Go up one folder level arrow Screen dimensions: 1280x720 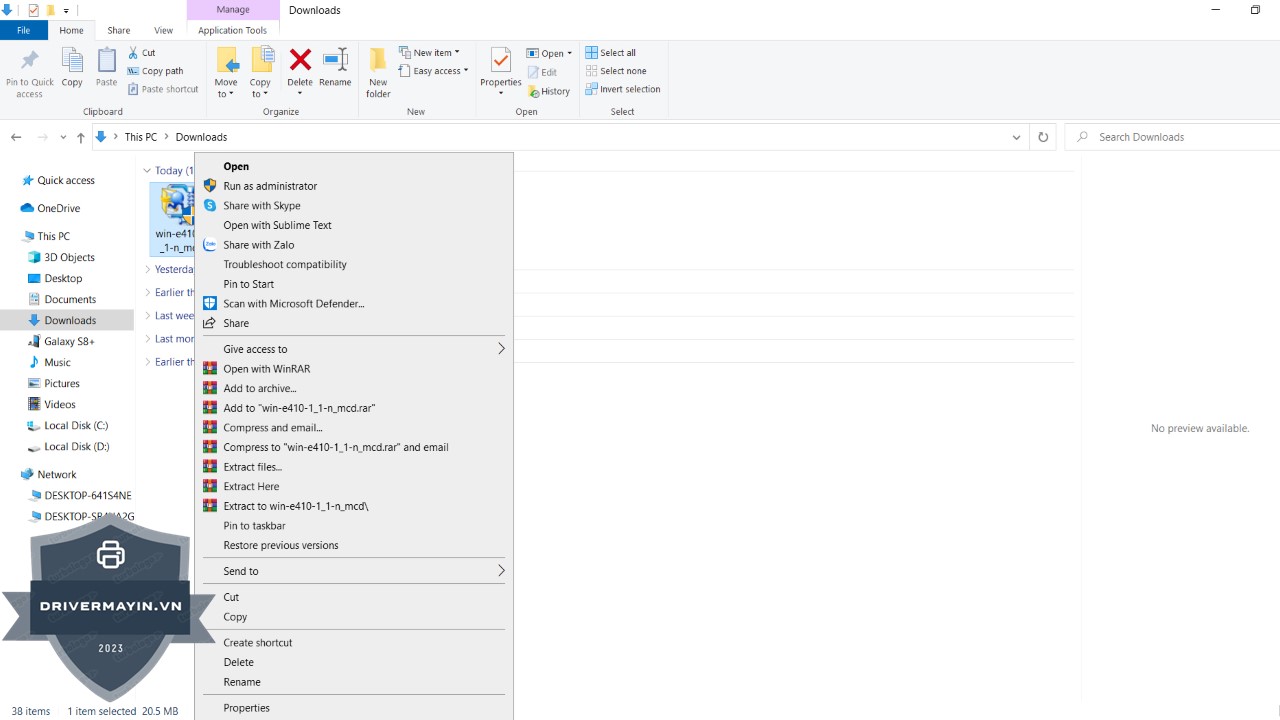pyautogui.click(x=81, y=137)
